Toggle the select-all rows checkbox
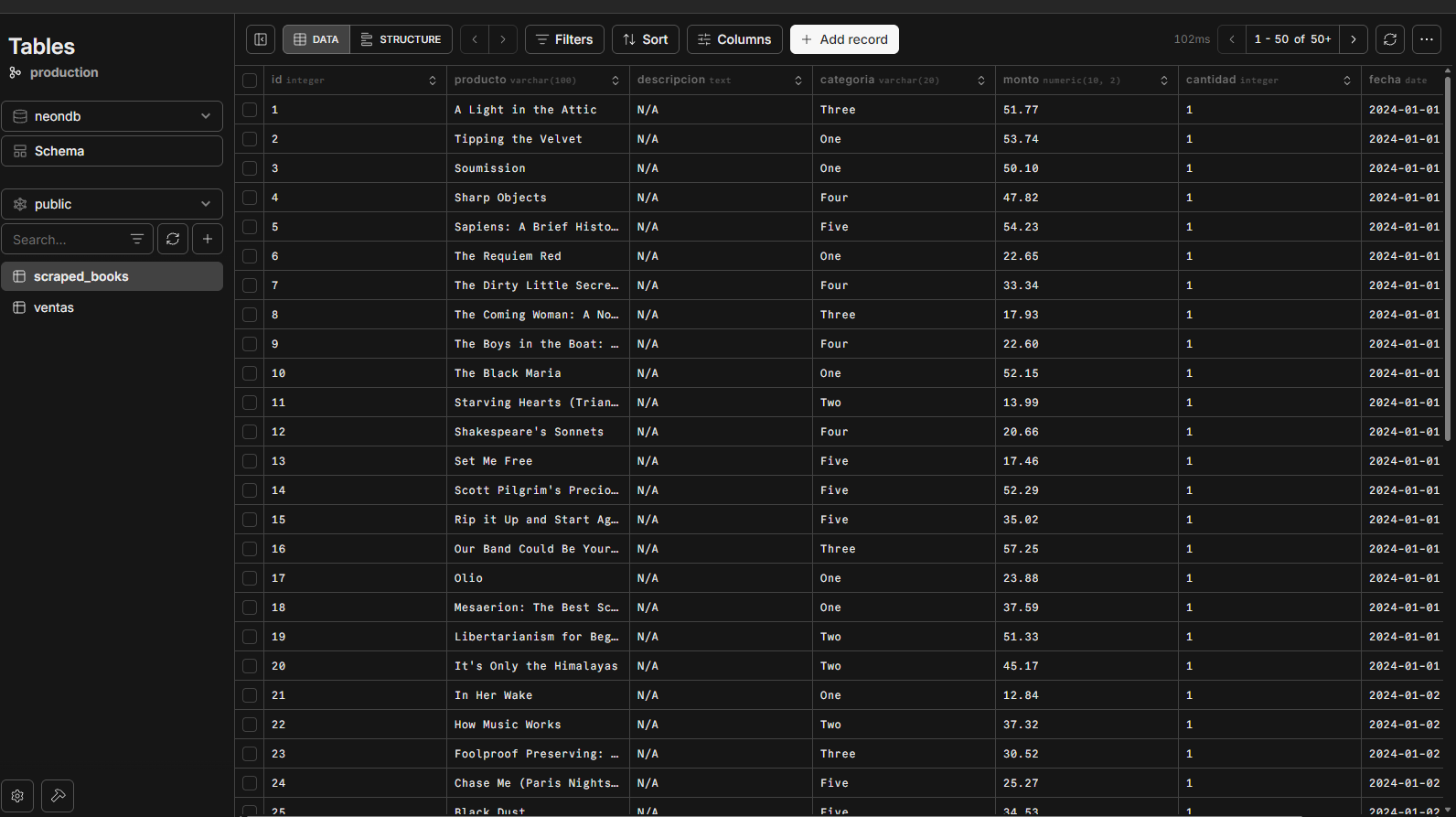Image resolution: width=1456 pixels, height=817 pixels. (250, 81)
